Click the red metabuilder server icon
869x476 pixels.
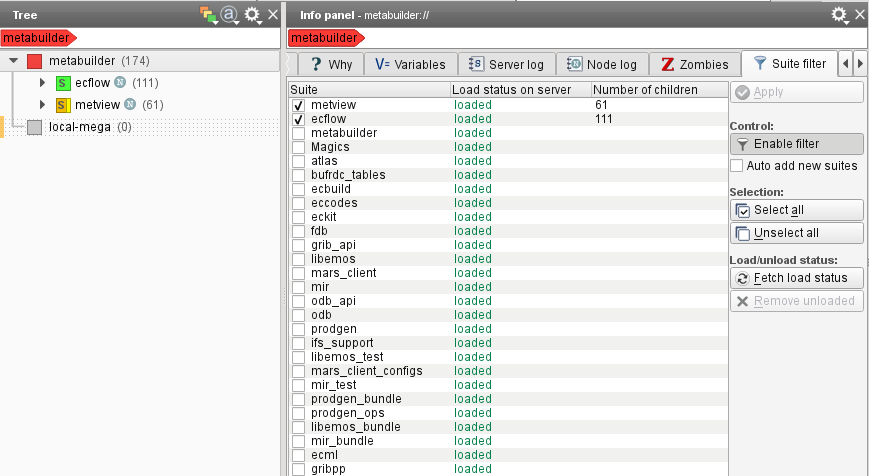point(35,62)
